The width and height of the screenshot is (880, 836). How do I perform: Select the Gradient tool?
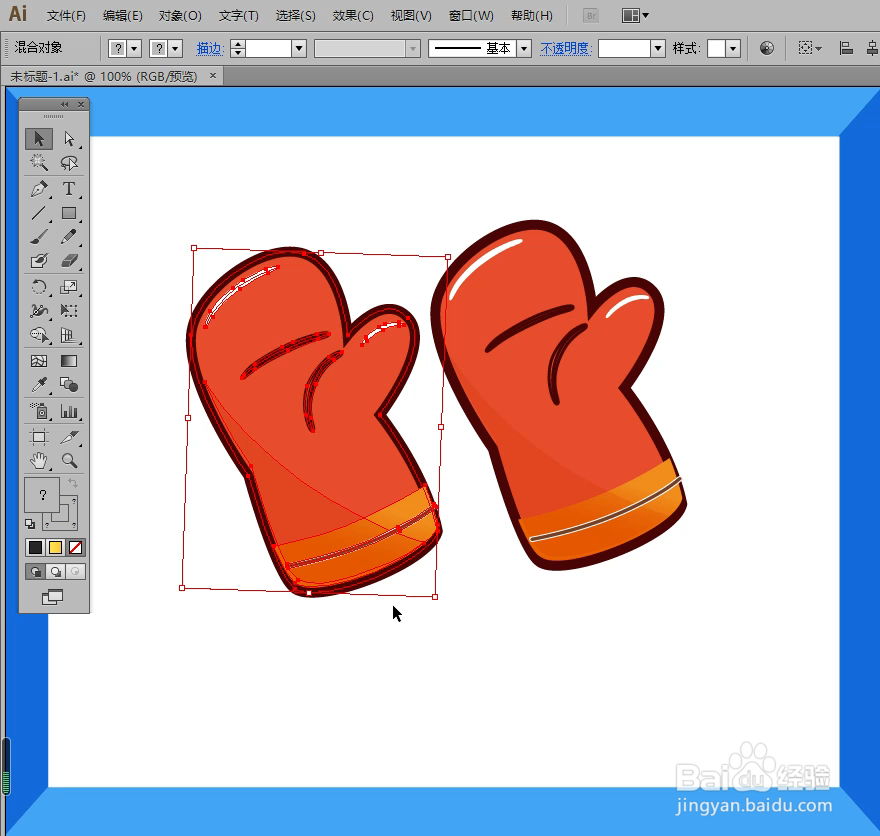tap(69, 361)
